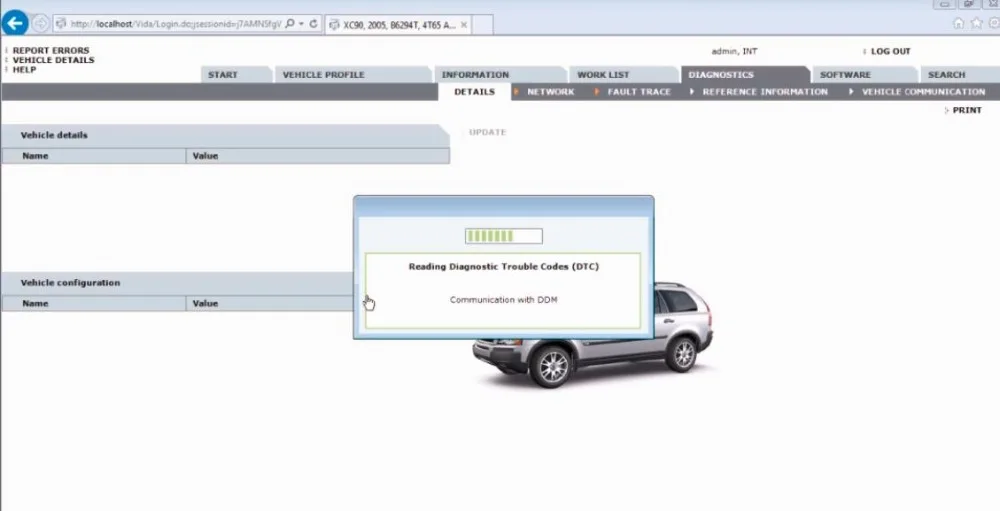Click the PRINT link
Screen dimensions: 1000x511
[967, 110]
